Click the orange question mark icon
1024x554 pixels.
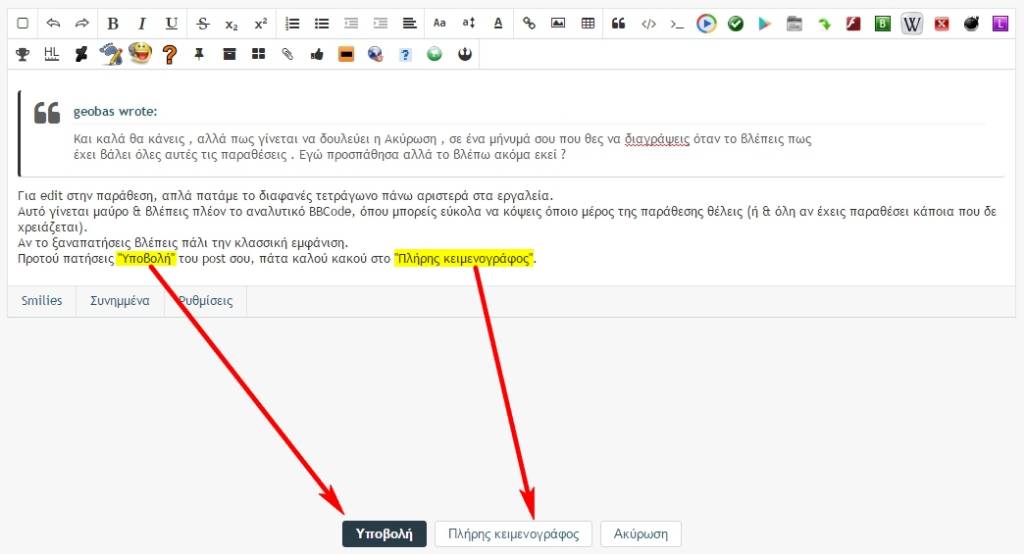point(170,54)
